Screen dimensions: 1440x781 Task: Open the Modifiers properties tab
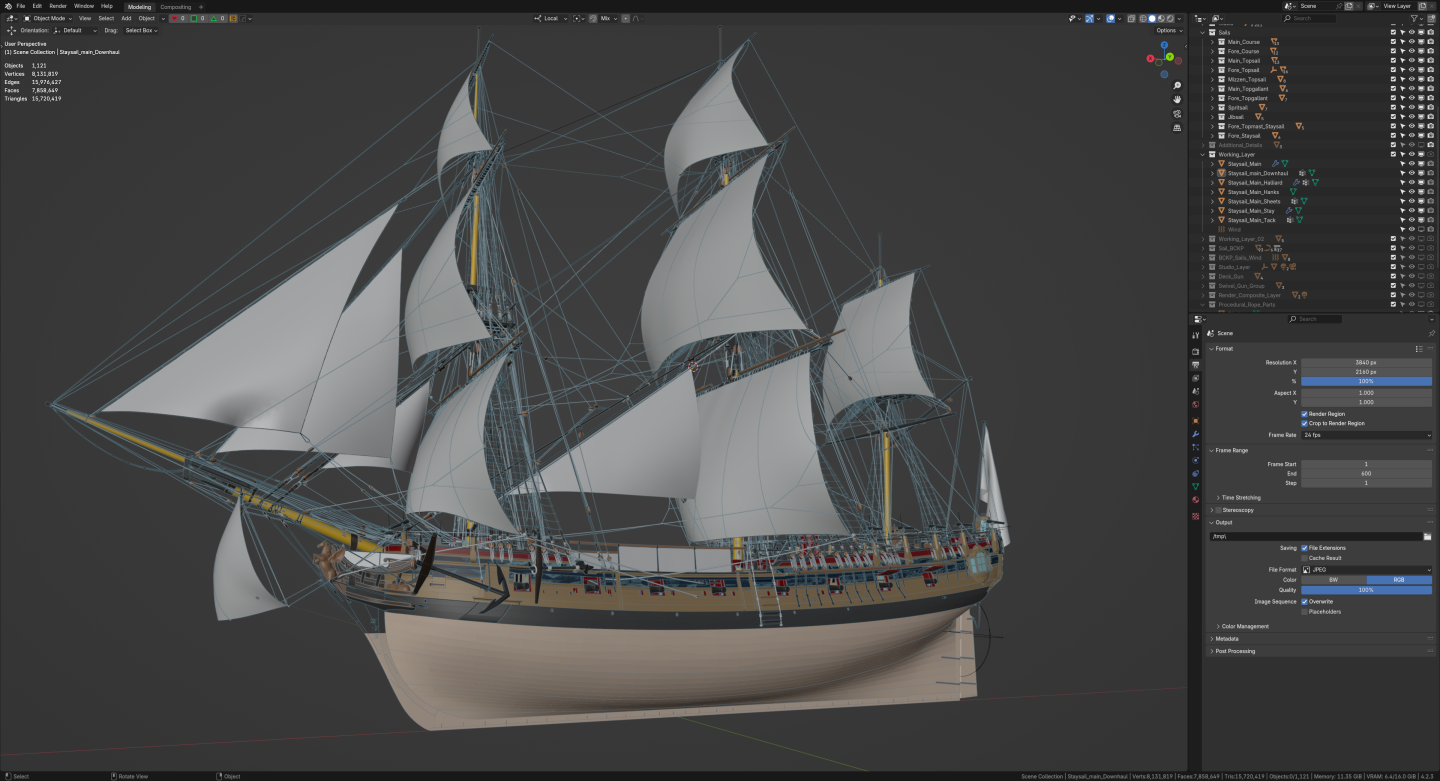pyautogui.click(x=1195, y=434)
